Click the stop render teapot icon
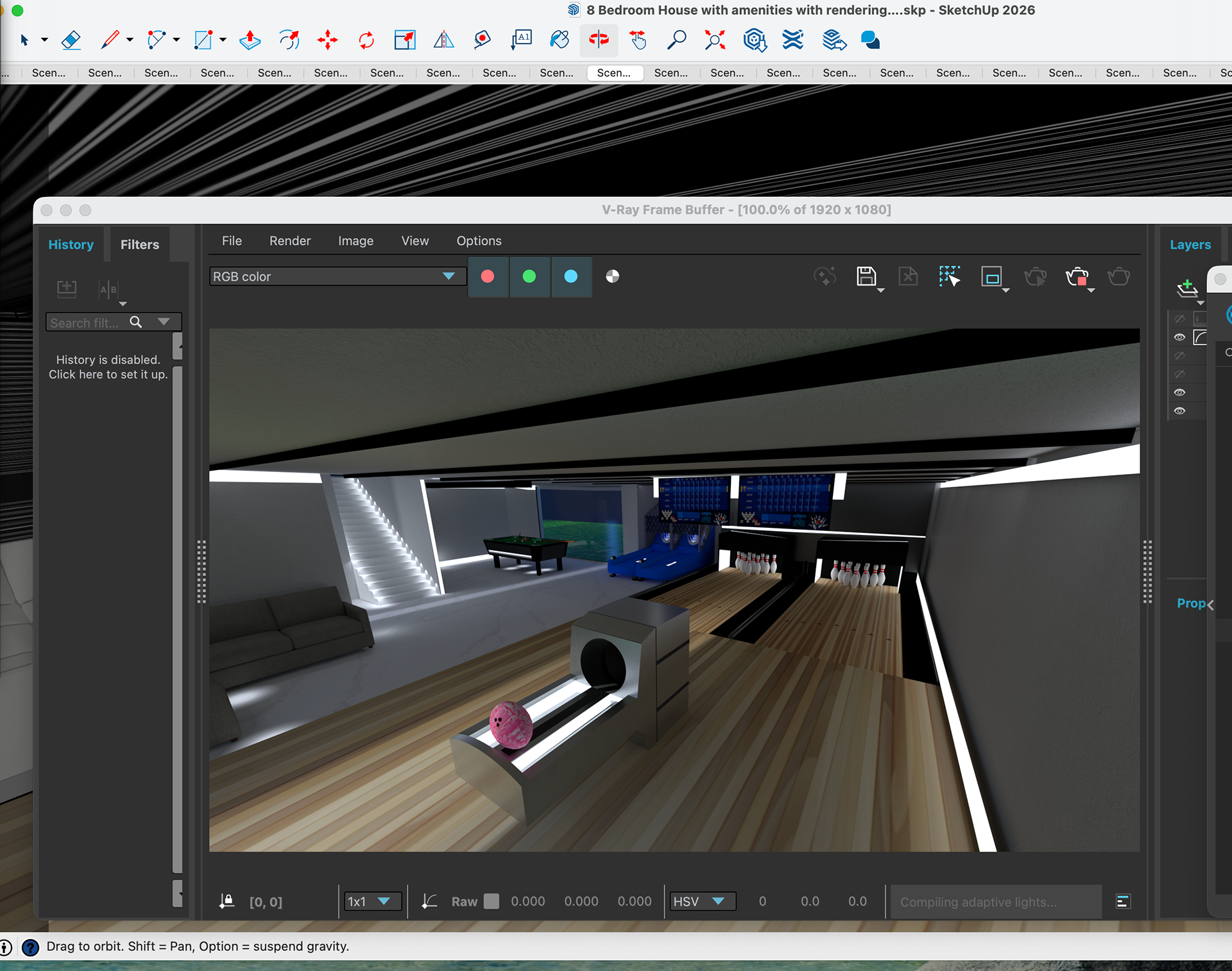Viewport: 1232px width, 971px height. pyautogui.click(x=1077, y=277)
